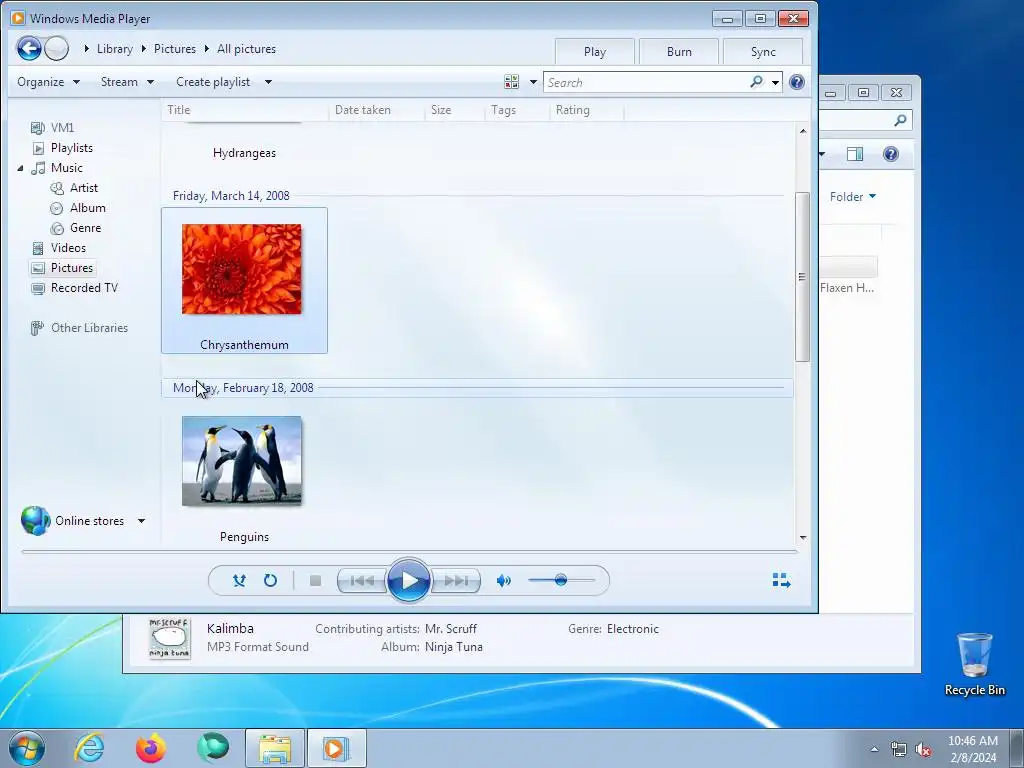The height and width of the screenshot is (768, 1024).
Task: Sort by the Title column
Action: [245, 110]
